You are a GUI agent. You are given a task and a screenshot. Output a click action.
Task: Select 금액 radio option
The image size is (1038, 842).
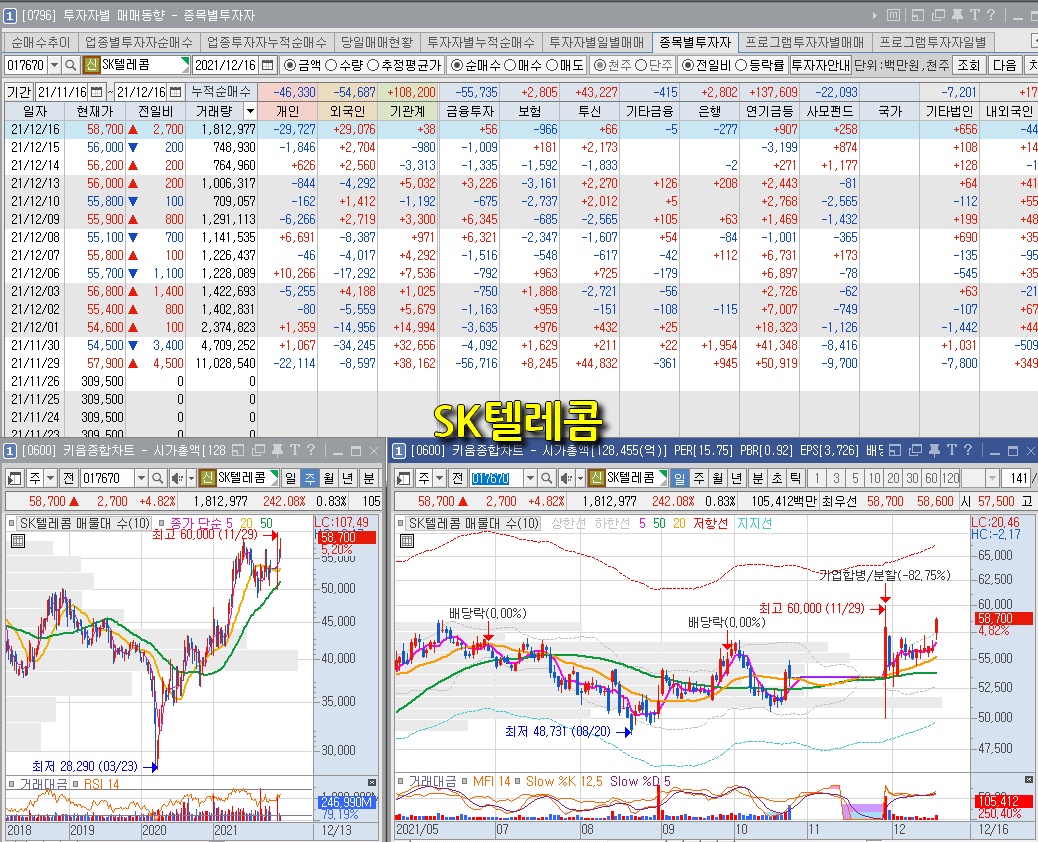[x=290, y=66]
